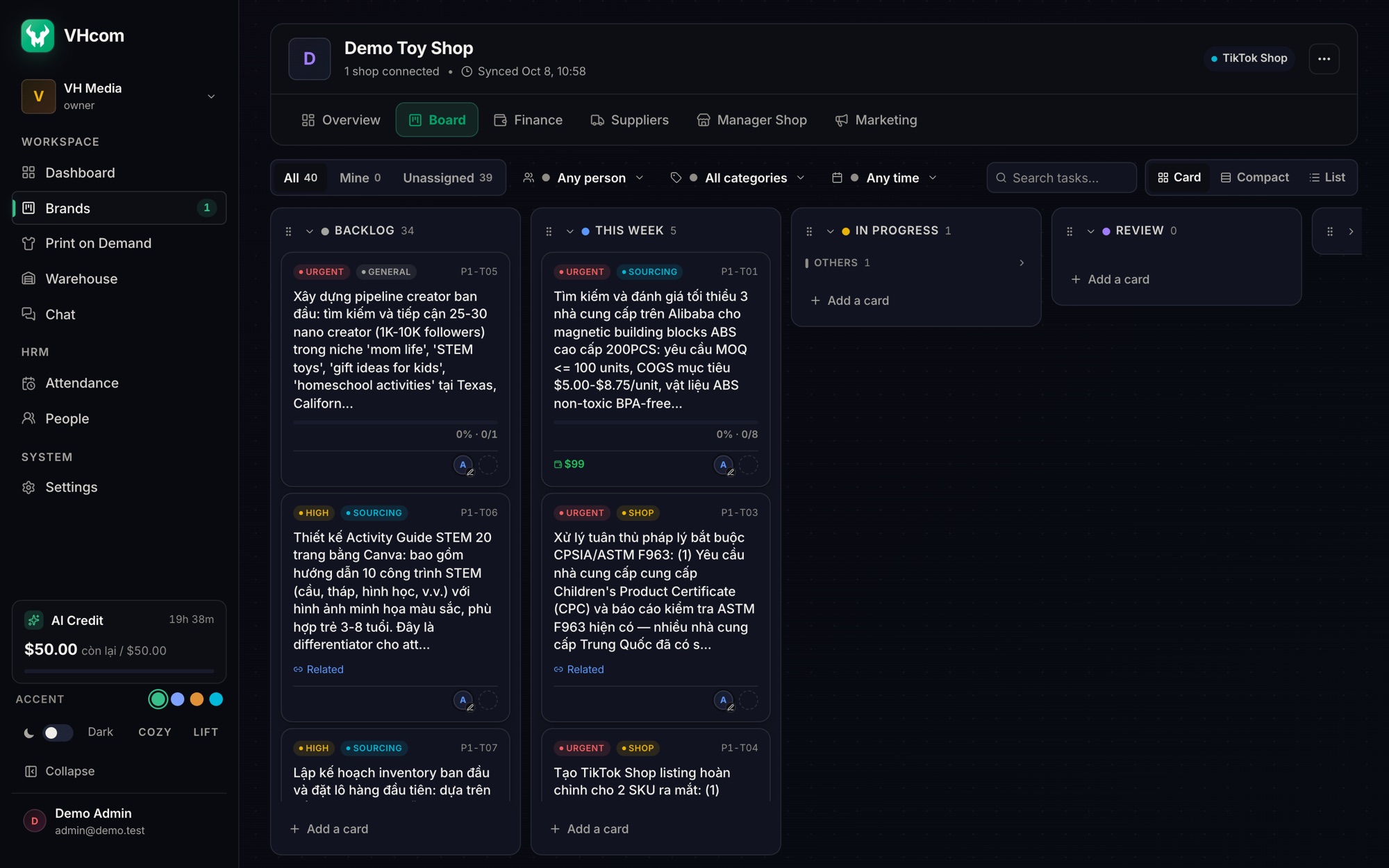1389x868 pixels.
Task: Open the Finance tab
Action: pos(529,120)
